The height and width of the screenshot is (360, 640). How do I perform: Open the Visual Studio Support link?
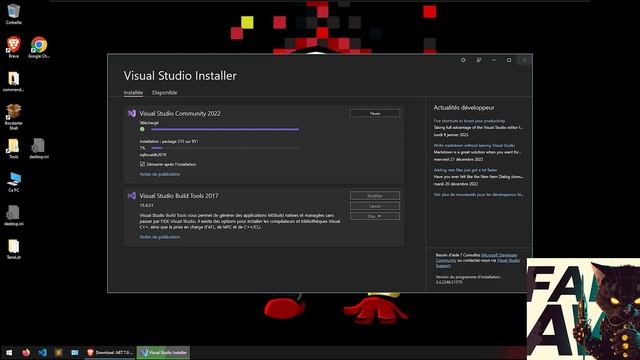[508, 260]
